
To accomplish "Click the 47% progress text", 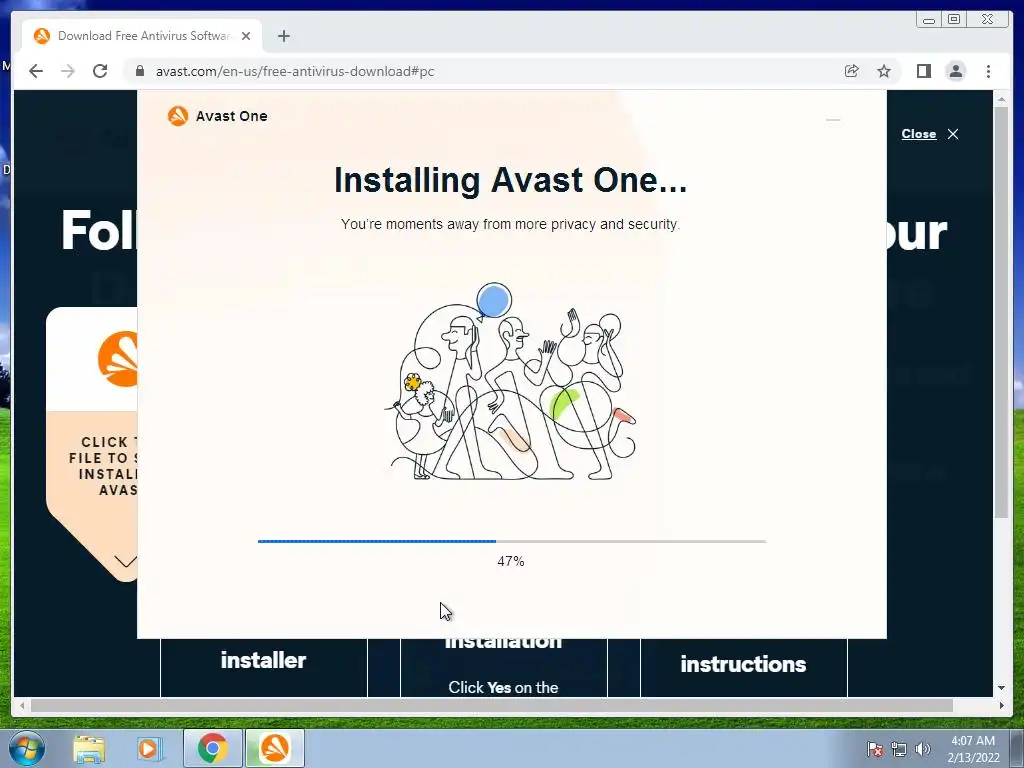I will [x=511, y=561].
